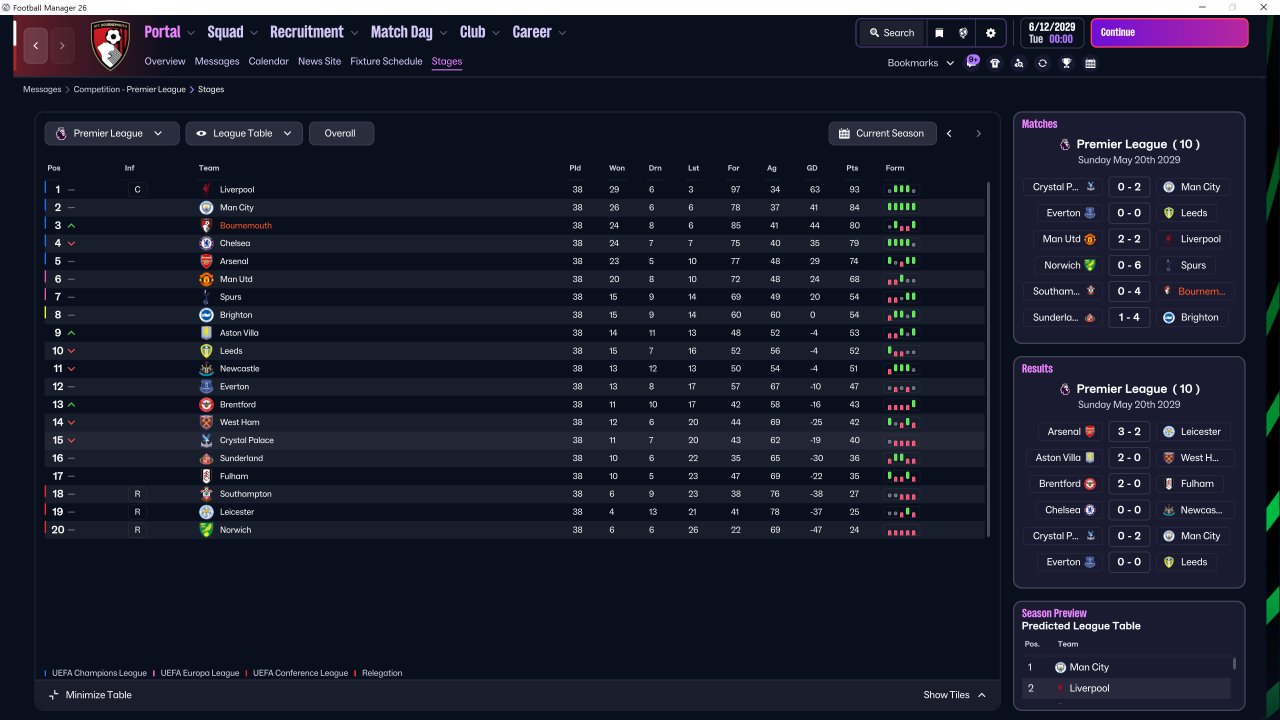Viewport: 1280px width, 720px height.
Task: Switch to the Messages tab
Action: point(217,61)
